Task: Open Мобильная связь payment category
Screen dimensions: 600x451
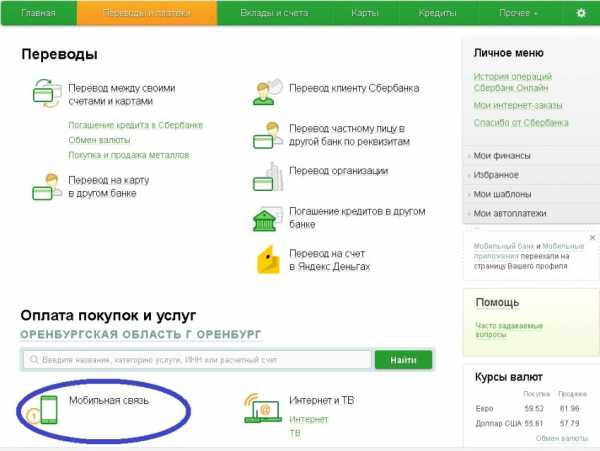Action: tap(109, 401)
